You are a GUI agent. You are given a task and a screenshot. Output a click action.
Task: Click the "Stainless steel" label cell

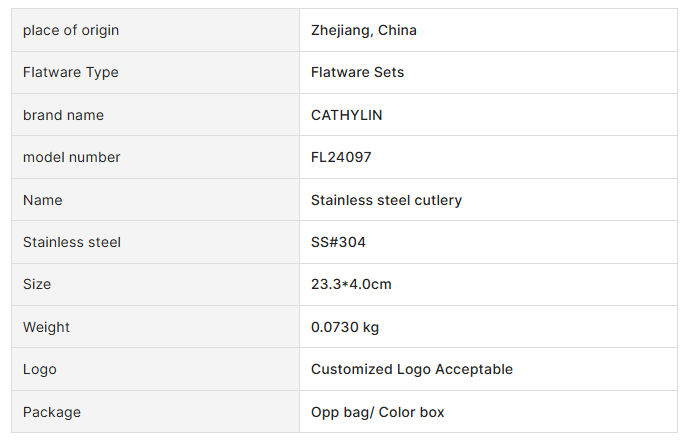[x=72, y=242]
